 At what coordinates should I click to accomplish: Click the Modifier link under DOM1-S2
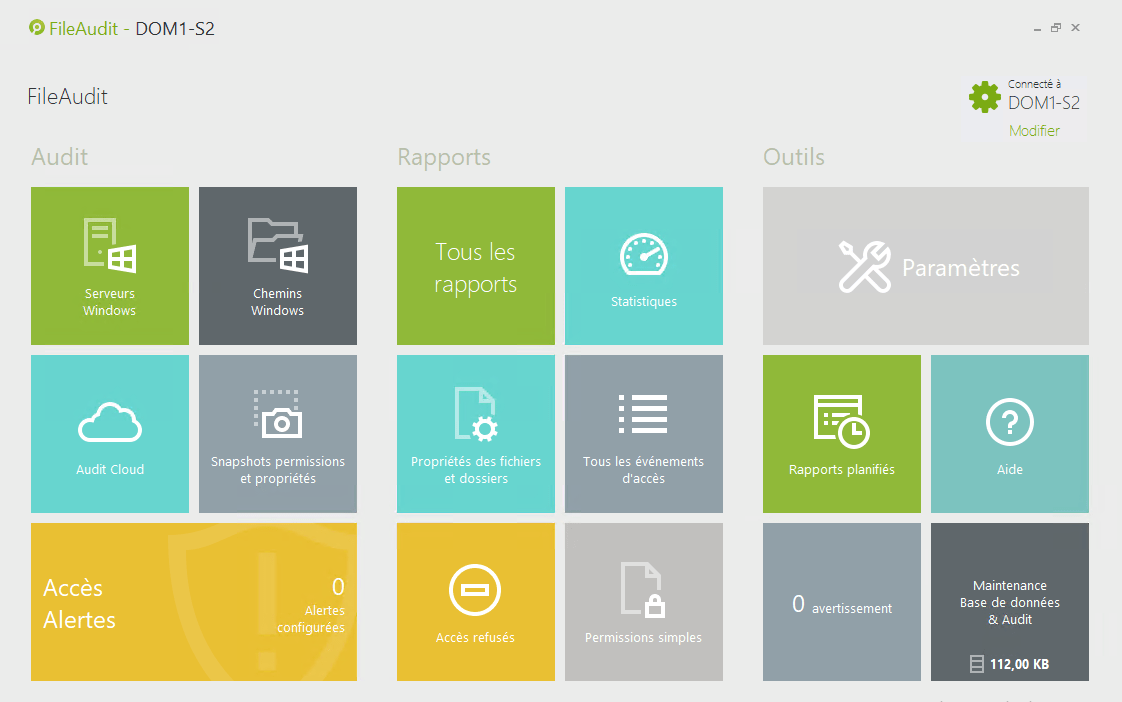1034,131
